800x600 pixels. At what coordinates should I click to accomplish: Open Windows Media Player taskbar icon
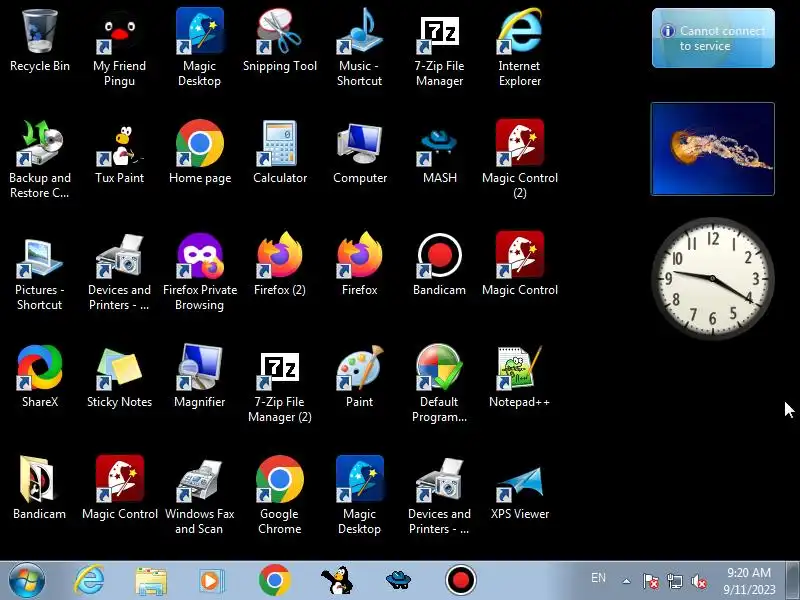coord(210,581)
